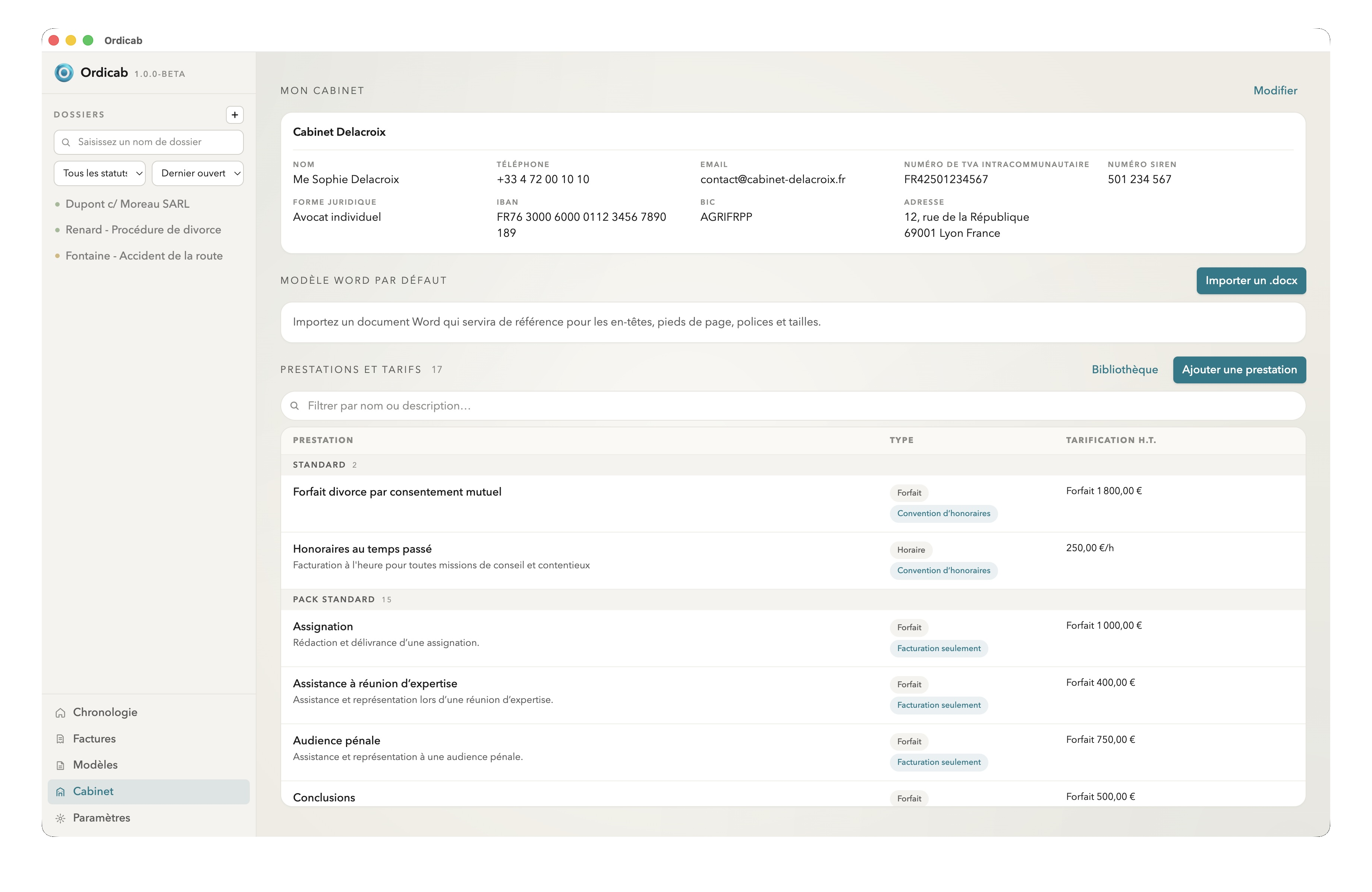This screenshot has width=1372, height=892.
Task: Click the Horaire type tag
Action: 911,550
